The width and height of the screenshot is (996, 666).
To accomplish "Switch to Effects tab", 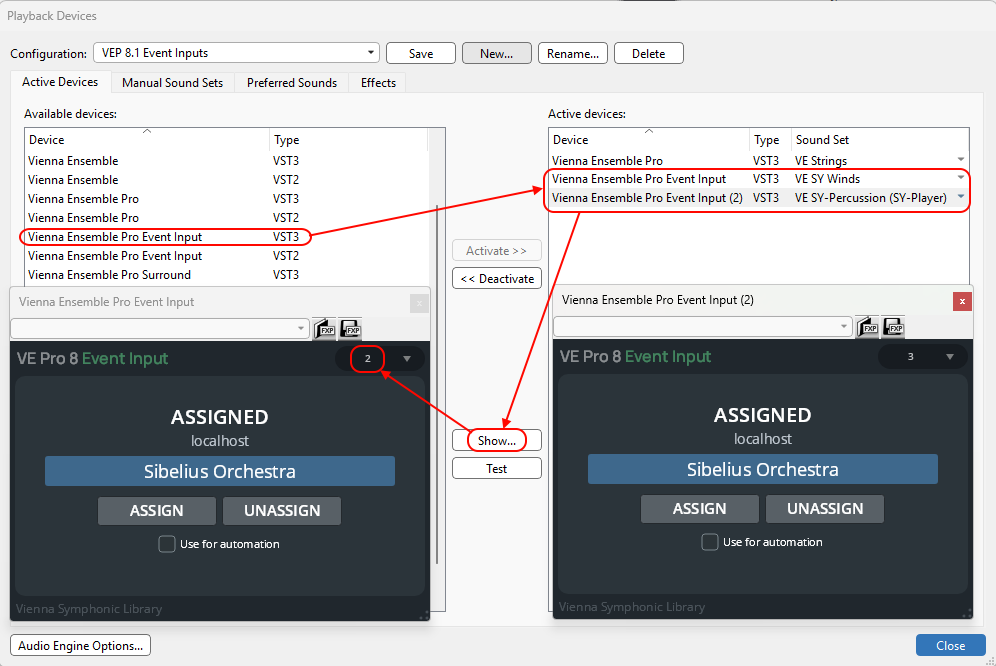I will (378, 83).
